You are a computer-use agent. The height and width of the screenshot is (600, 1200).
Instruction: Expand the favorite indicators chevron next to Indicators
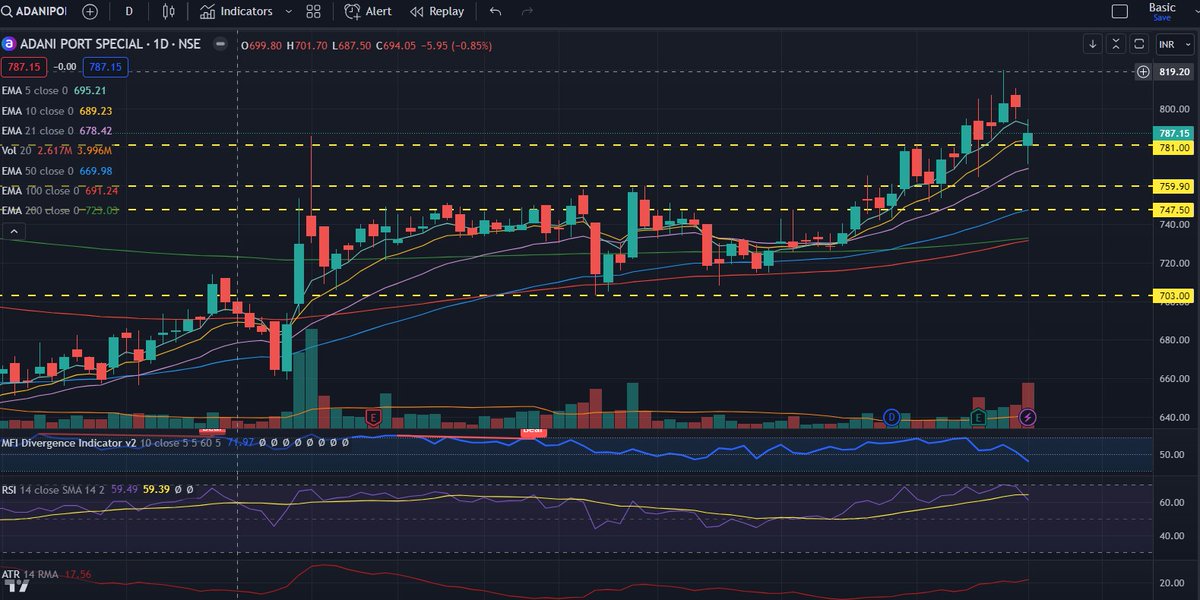(x=289, y=11)
